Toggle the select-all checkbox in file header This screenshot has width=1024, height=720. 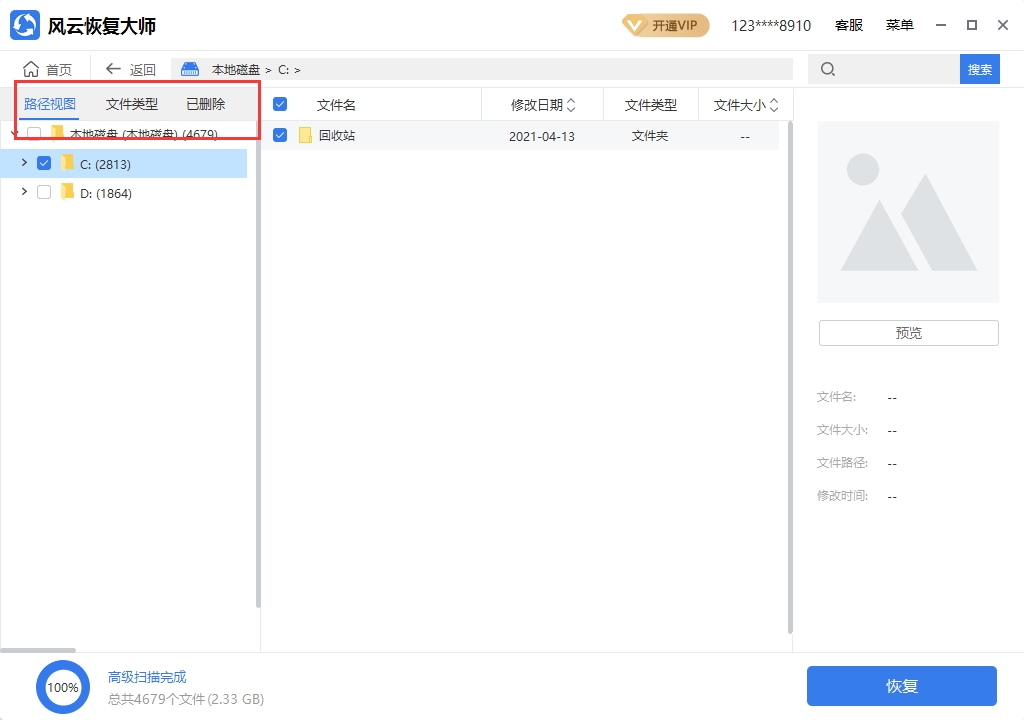pyautogui.click(x=280, y=105)
